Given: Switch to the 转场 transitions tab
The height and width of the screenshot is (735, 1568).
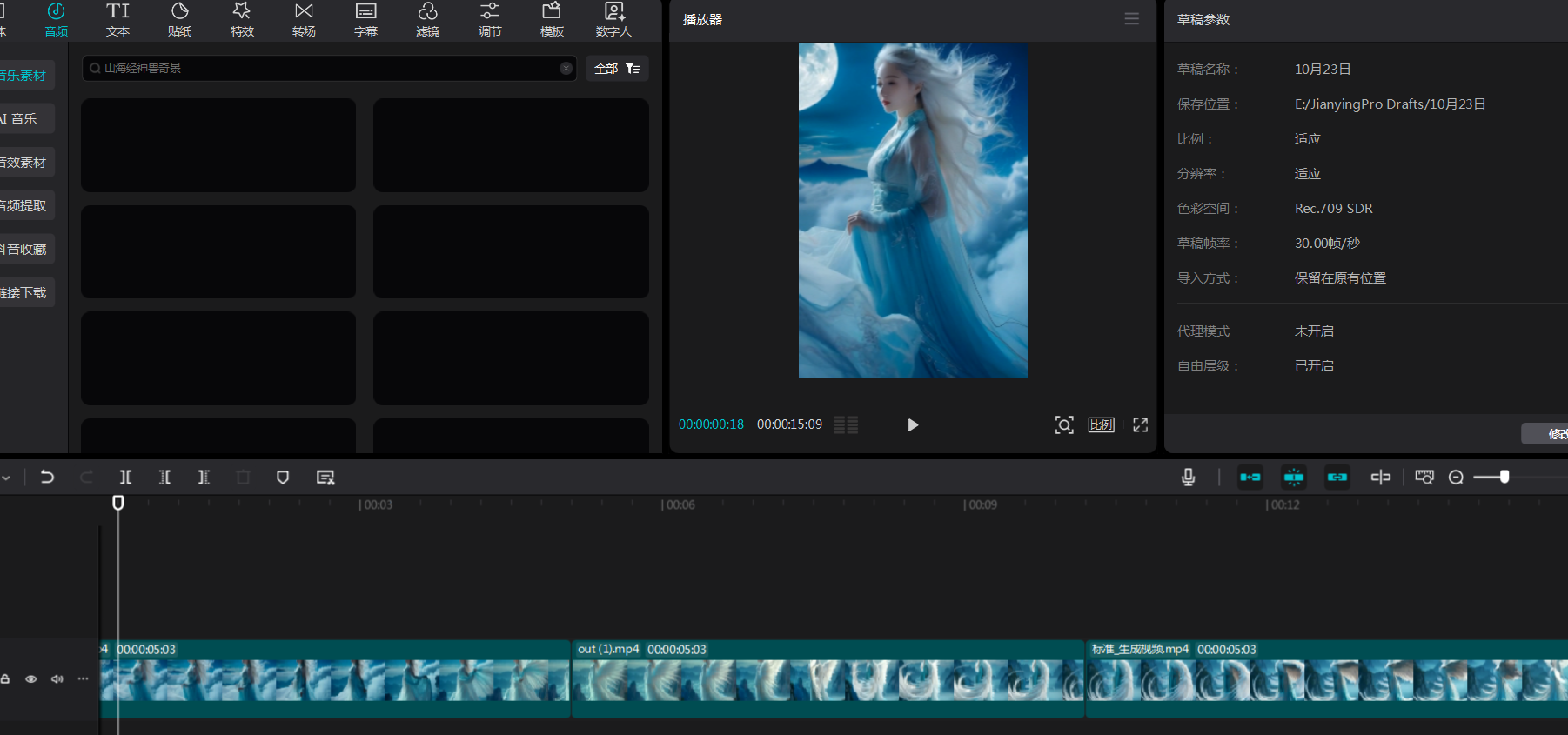Looking at the screenshot, I should click(x=304, y=19).
